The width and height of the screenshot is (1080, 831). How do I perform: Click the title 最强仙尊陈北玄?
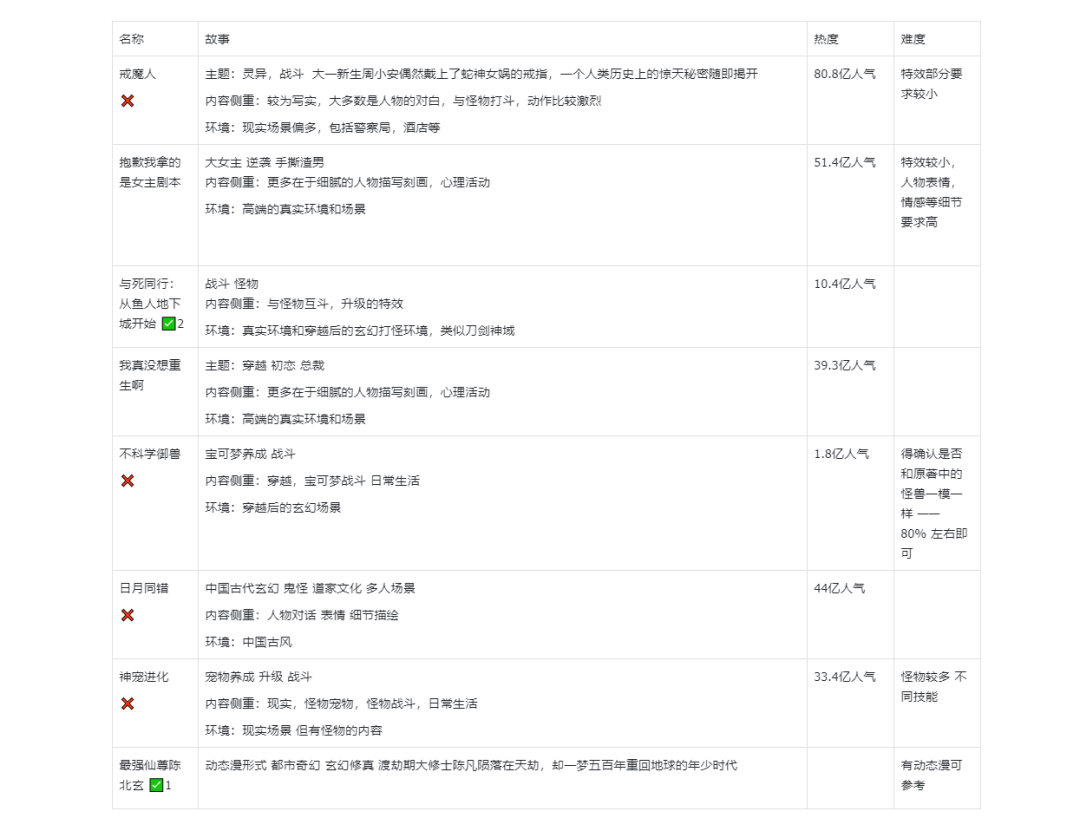(150, 775)
